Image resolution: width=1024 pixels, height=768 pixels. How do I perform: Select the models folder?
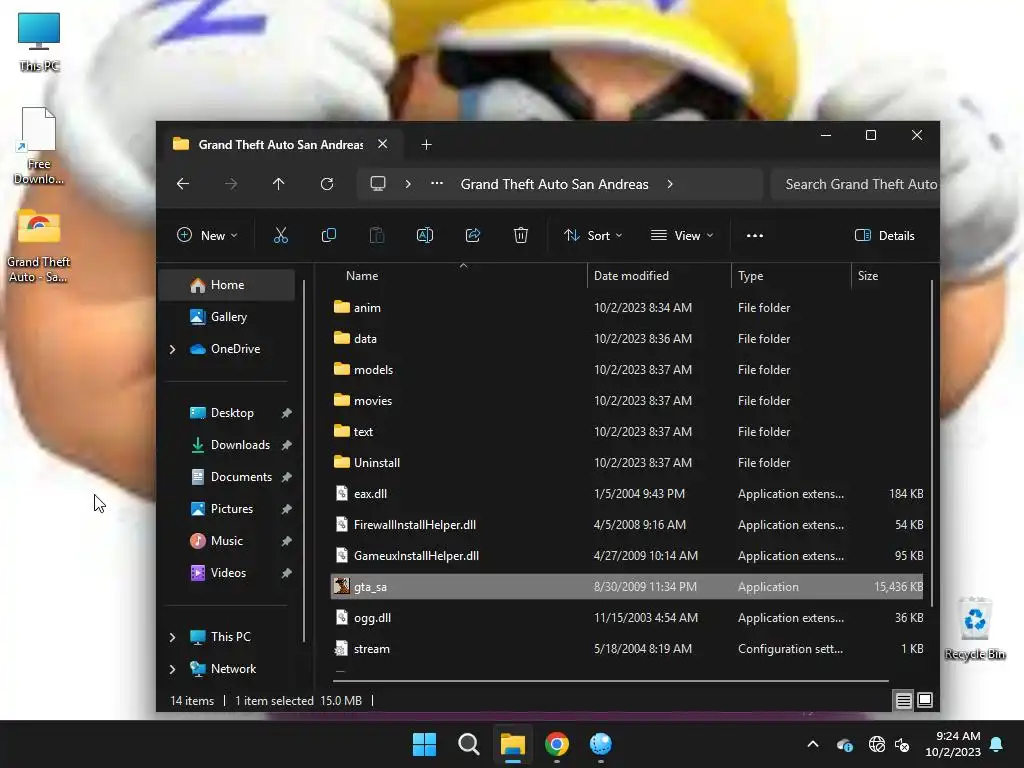627,370
